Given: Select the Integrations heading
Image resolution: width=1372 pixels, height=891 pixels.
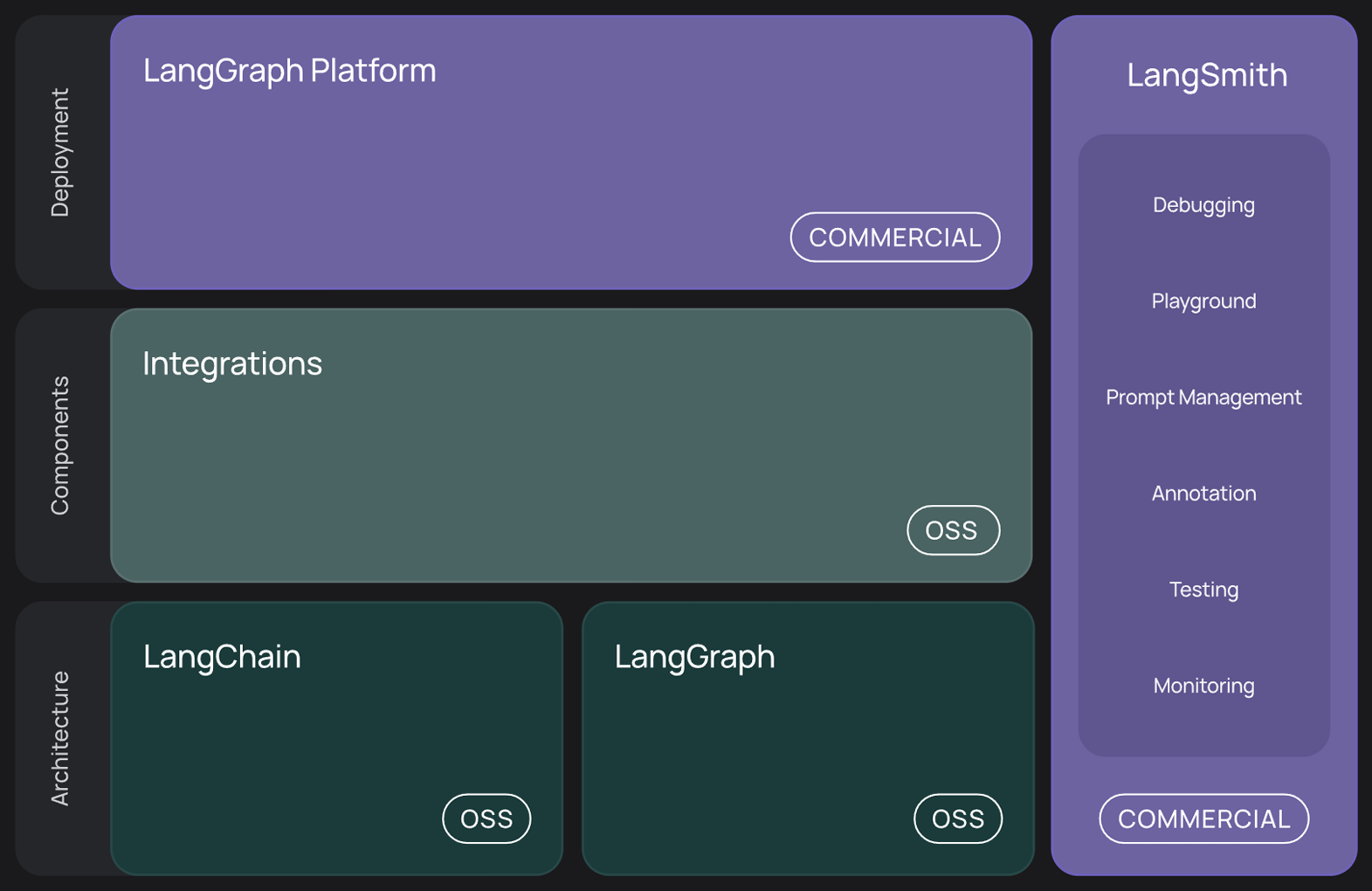Looking at the screenshot, I should click(x=232, y=363).
